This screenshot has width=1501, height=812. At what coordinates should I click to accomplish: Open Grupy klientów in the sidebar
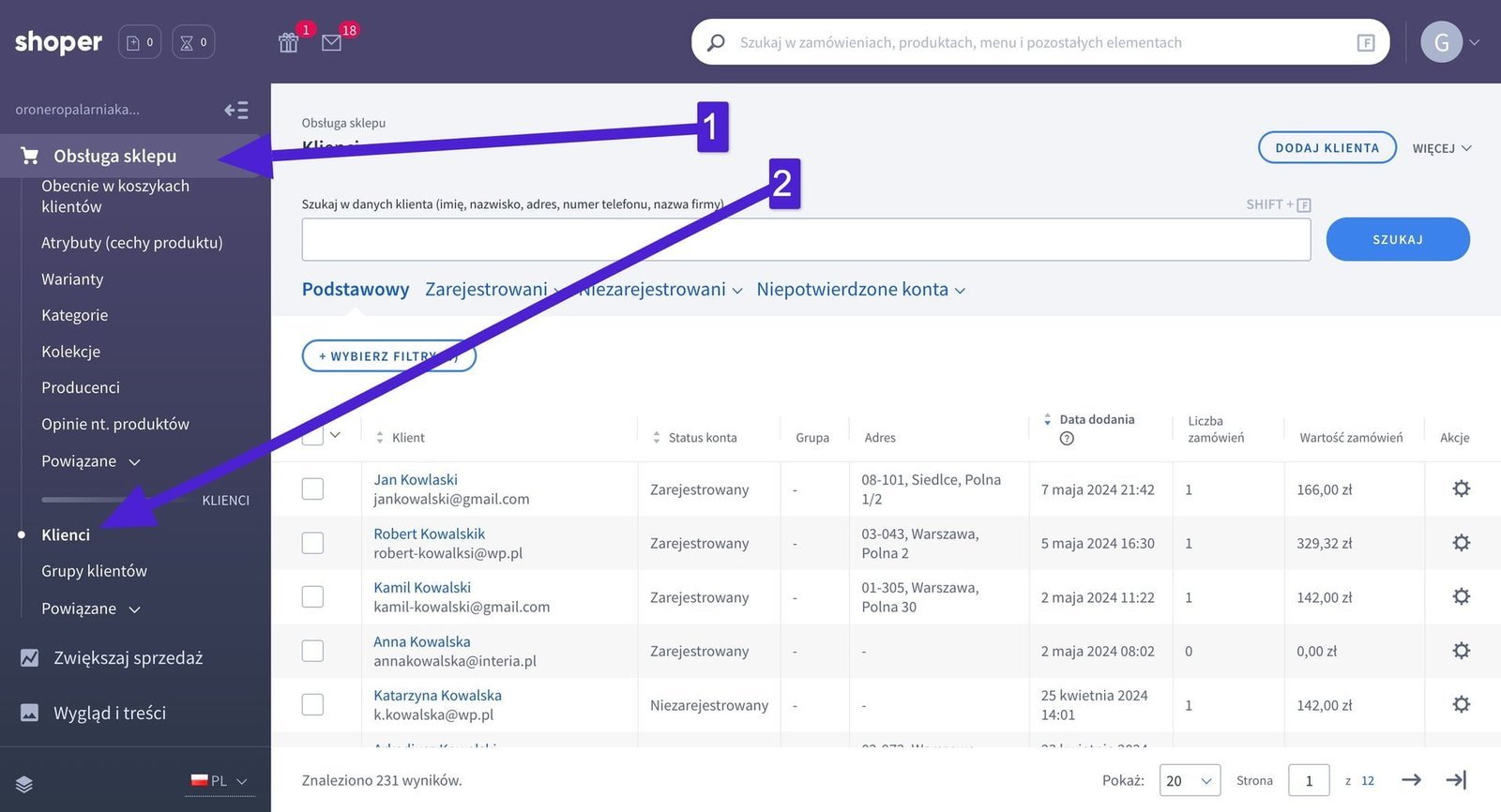click(94, 571)
